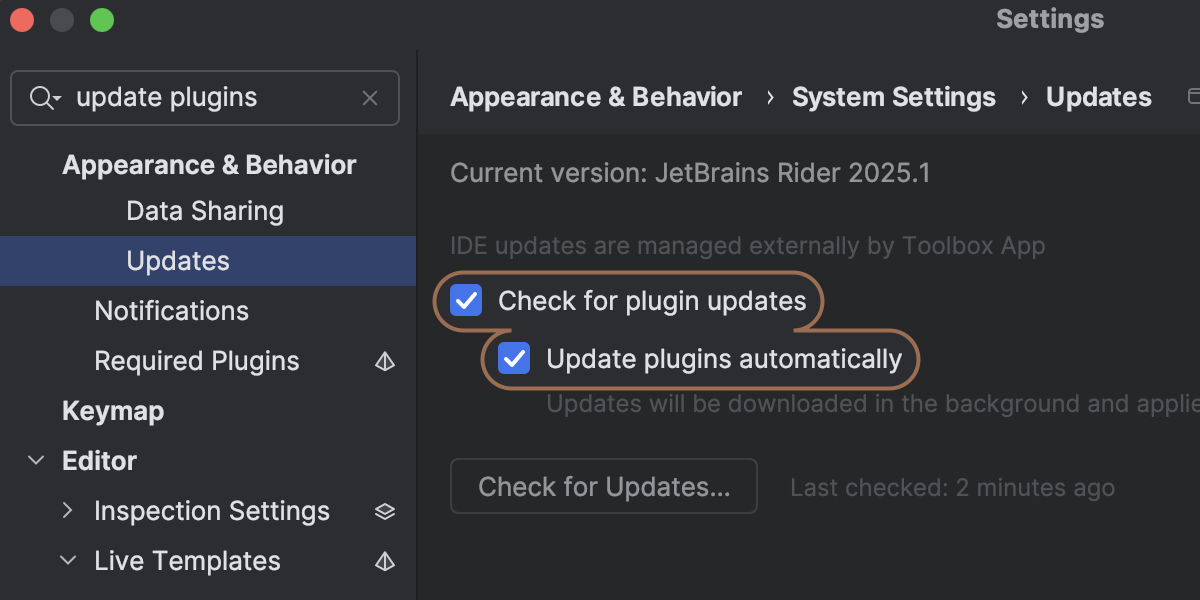Clear the settings search field text
This screenshot has height=600, width=1200.
pyautogui.click(x=370, y=98)
